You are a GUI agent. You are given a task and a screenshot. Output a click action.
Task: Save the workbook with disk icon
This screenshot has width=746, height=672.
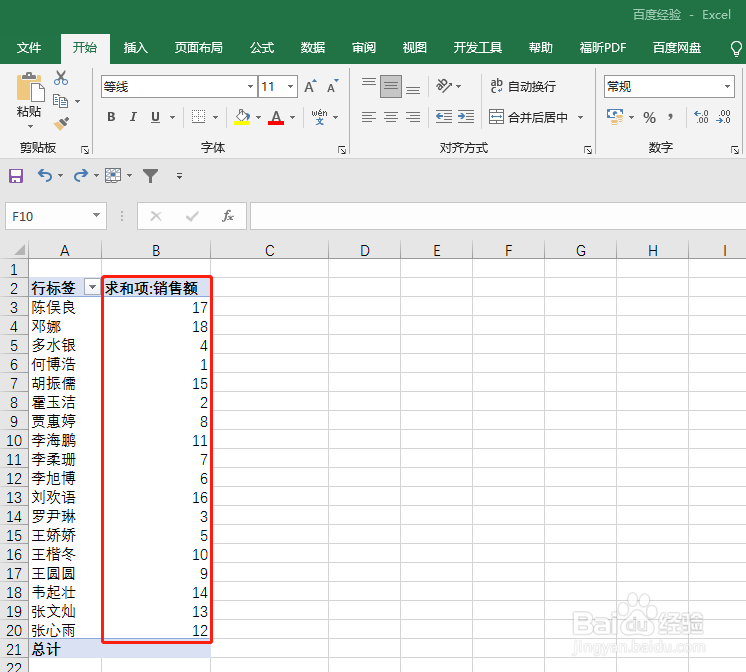tap(16, 176)
